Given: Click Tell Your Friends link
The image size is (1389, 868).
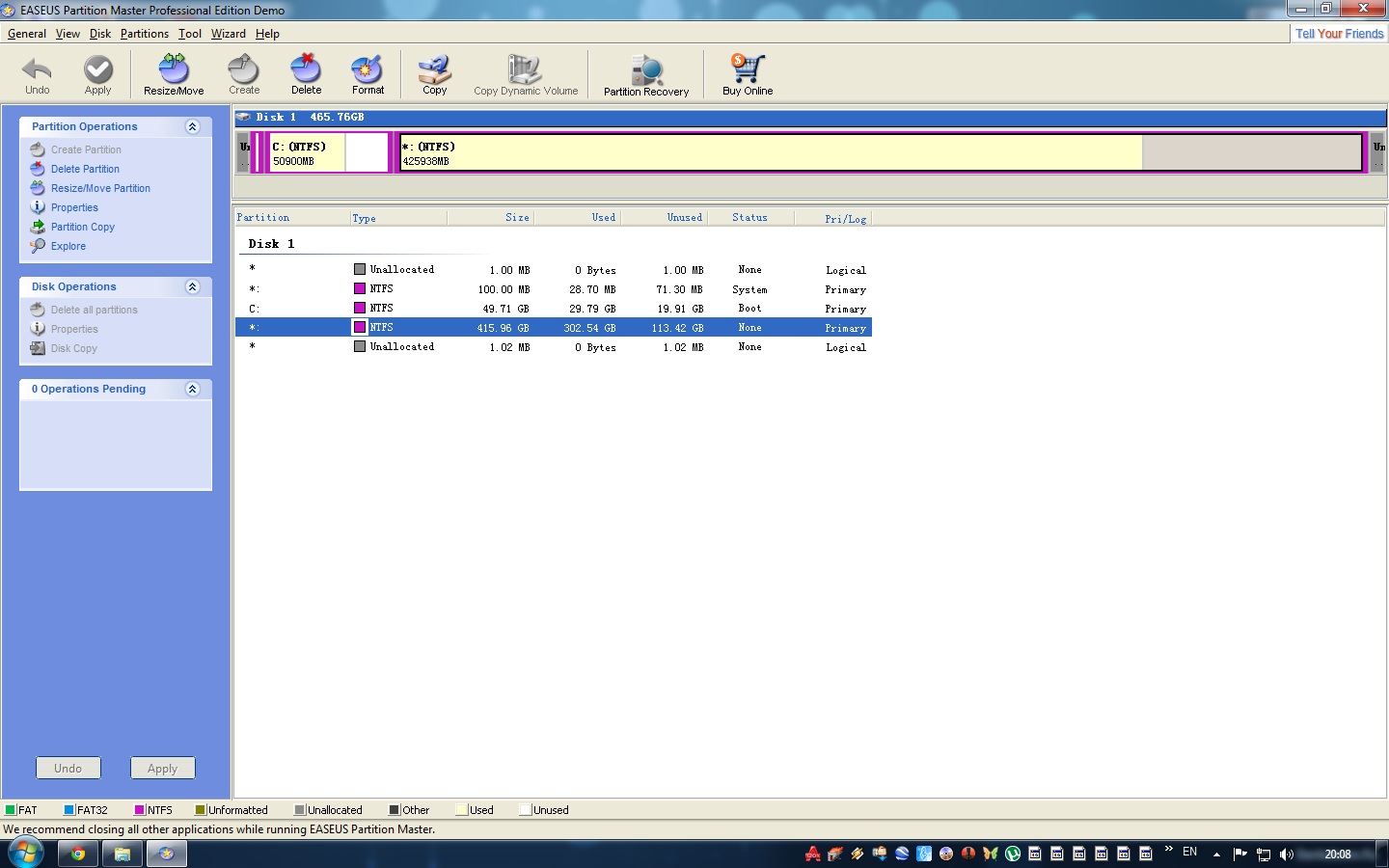Looking at the screenshot, I should click(x=1339, y=34).
